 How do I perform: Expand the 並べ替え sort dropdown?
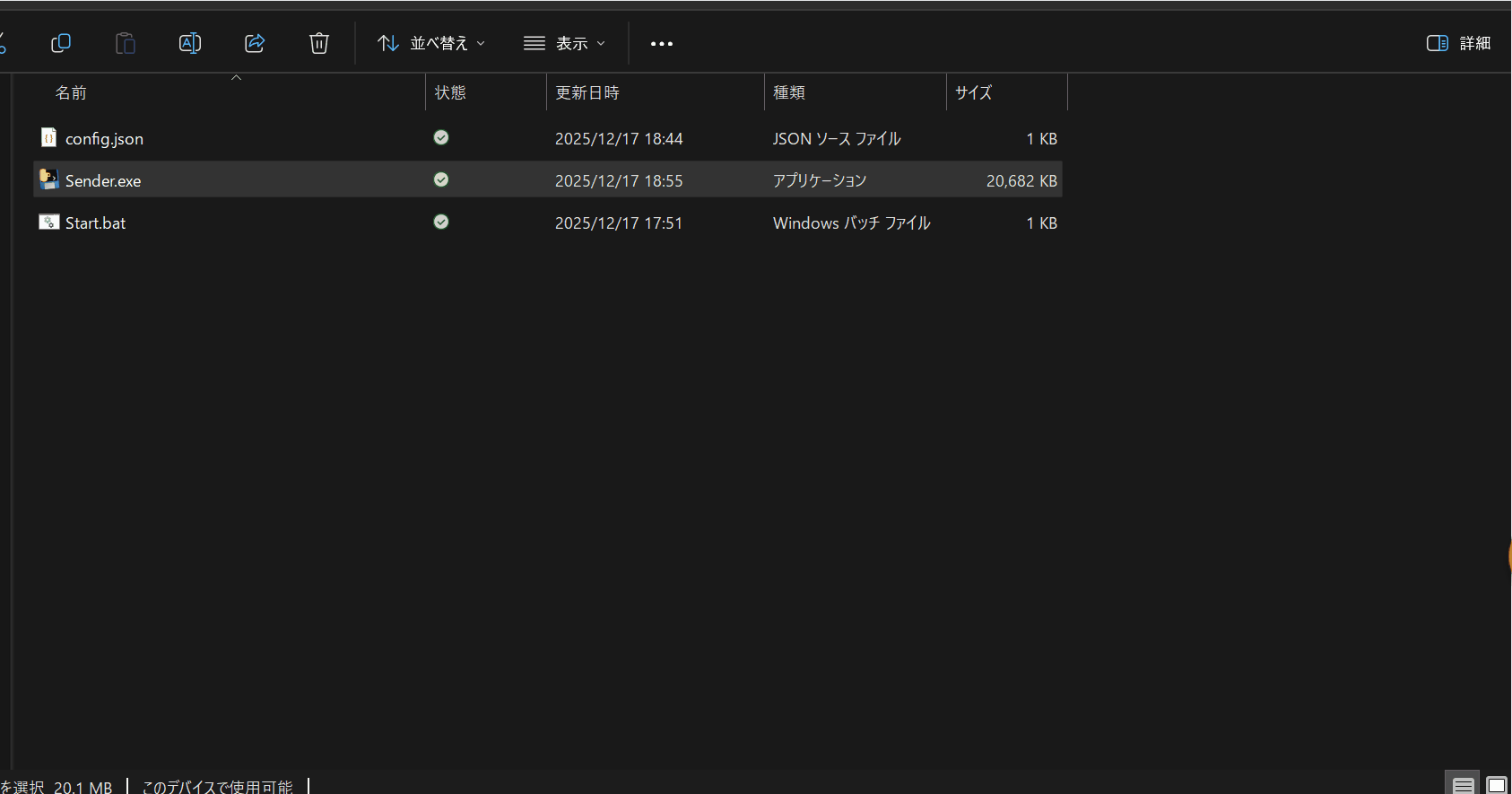431,43
